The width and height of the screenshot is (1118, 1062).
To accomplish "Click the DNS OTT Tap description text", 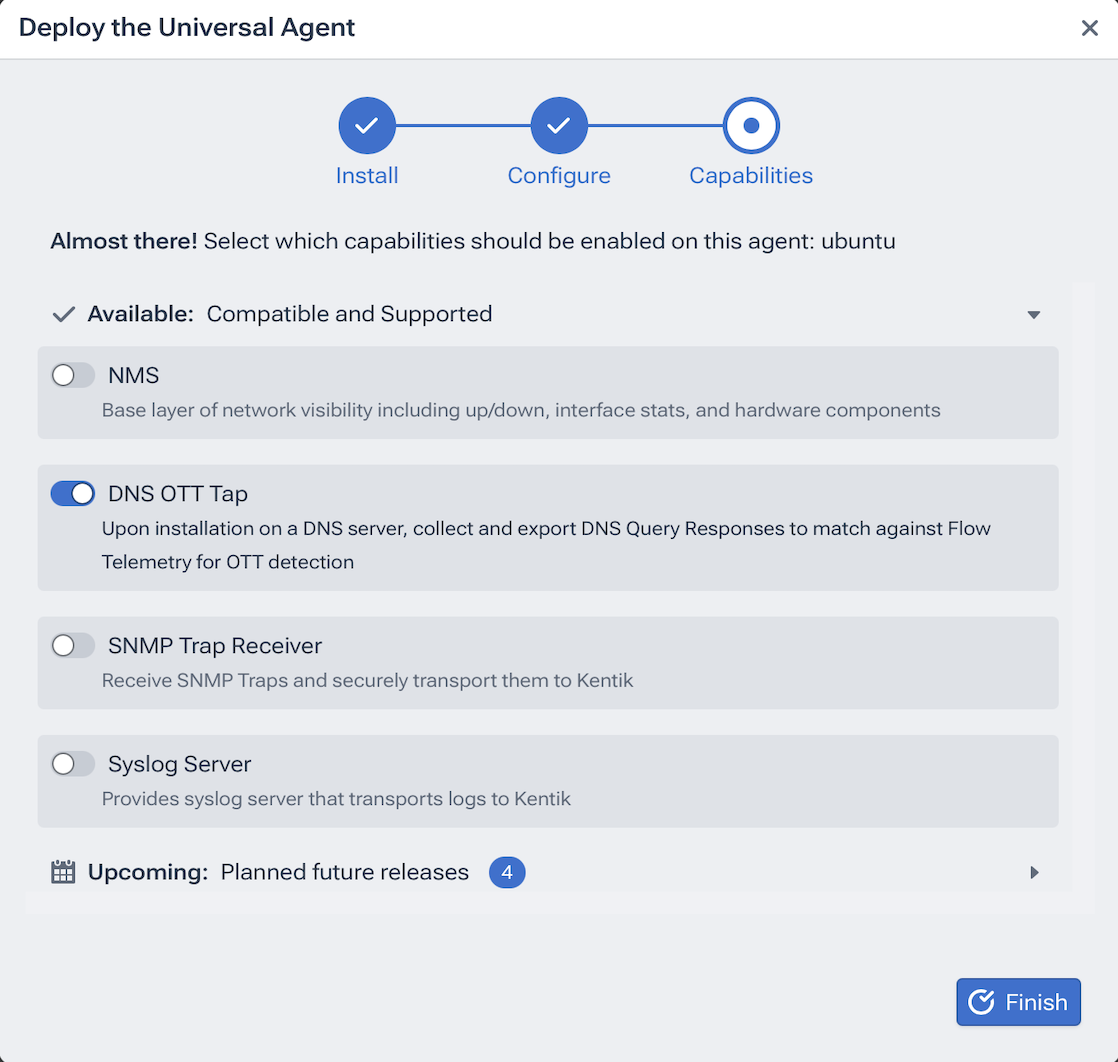I will click(546, 545).
